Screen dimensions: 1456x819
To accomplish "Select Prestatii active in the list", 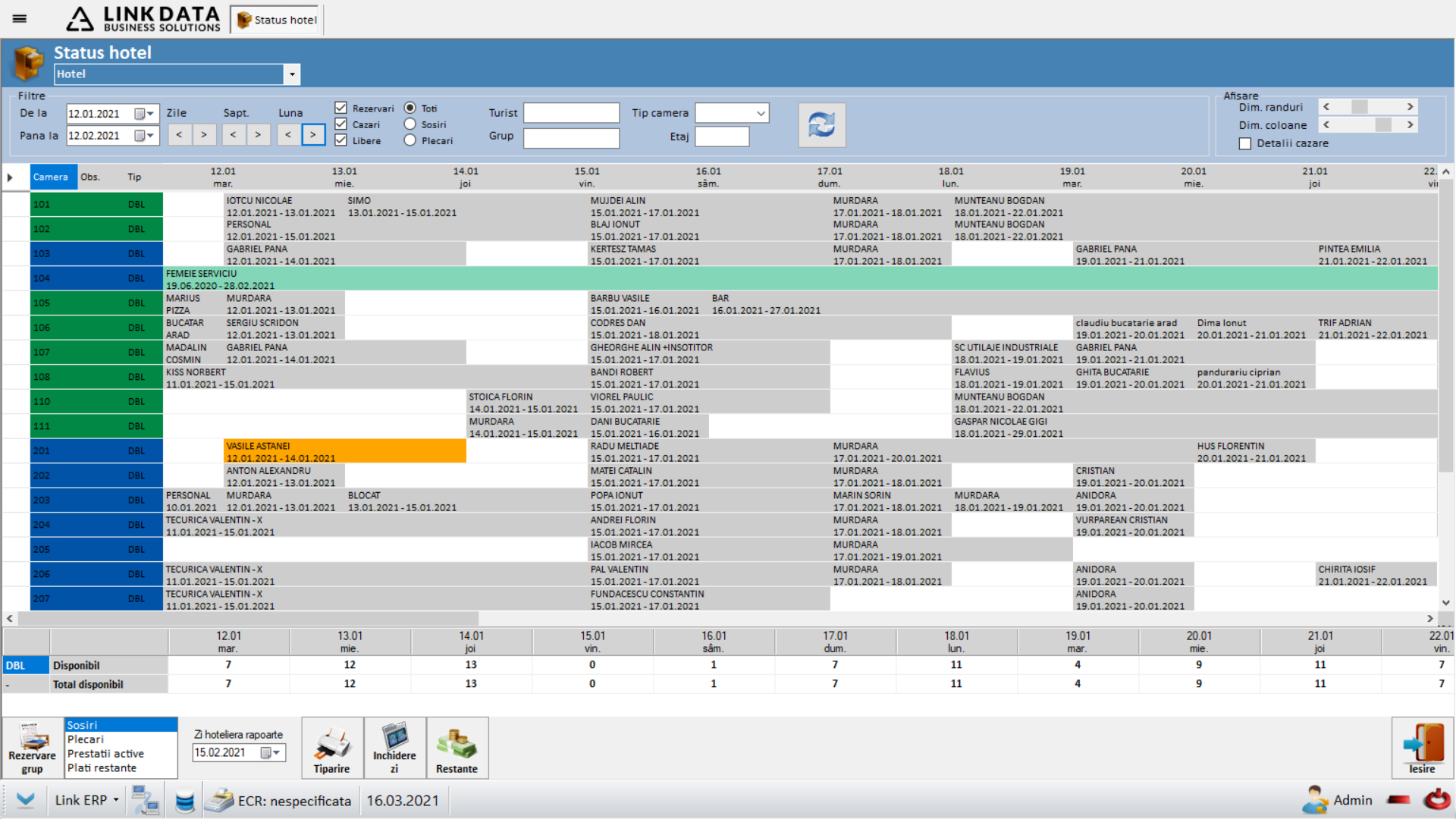I will pyautogui.click(x=121, y=754).
